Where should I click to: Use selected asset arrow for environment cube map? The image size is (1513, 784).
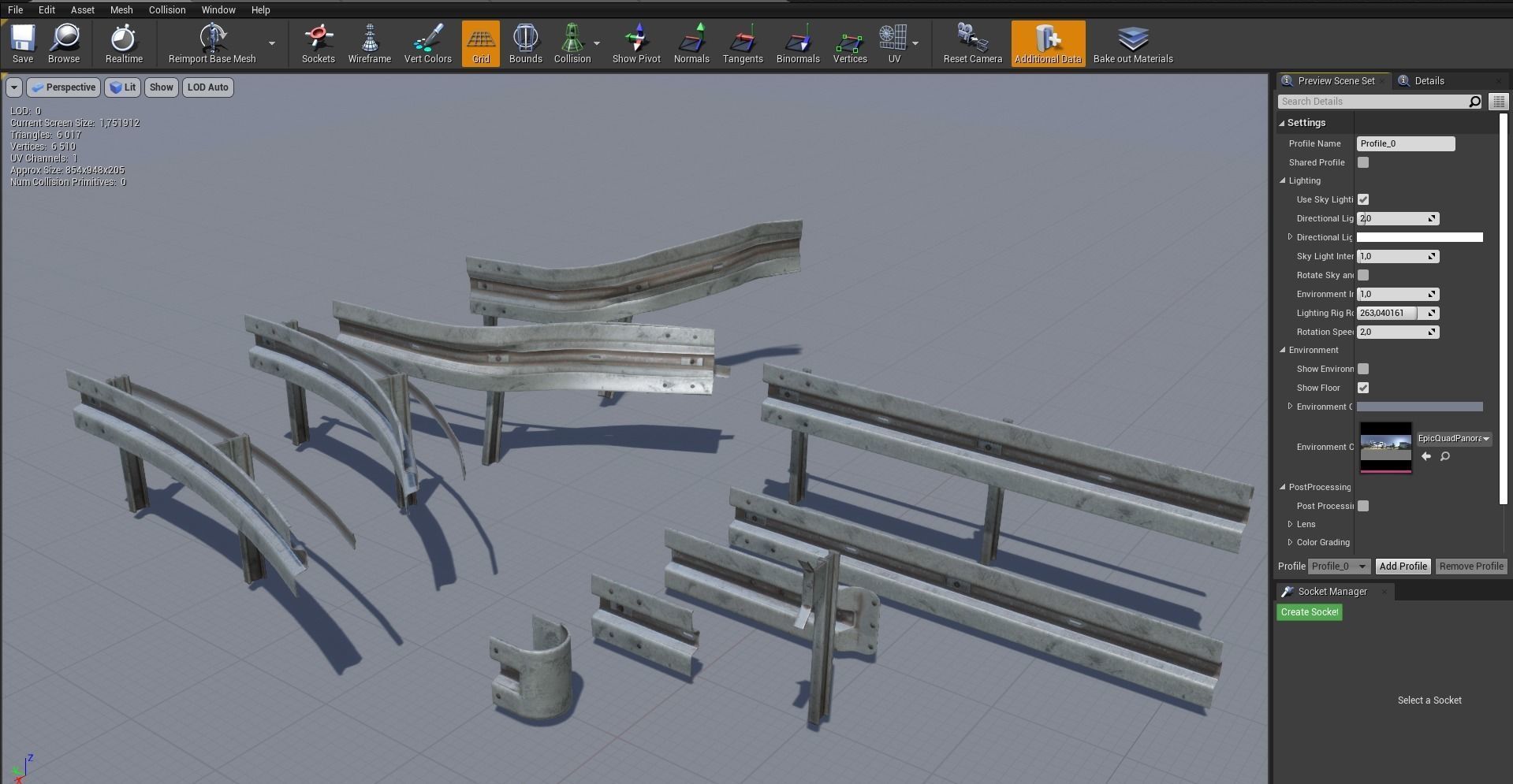tap(1426, 456)
